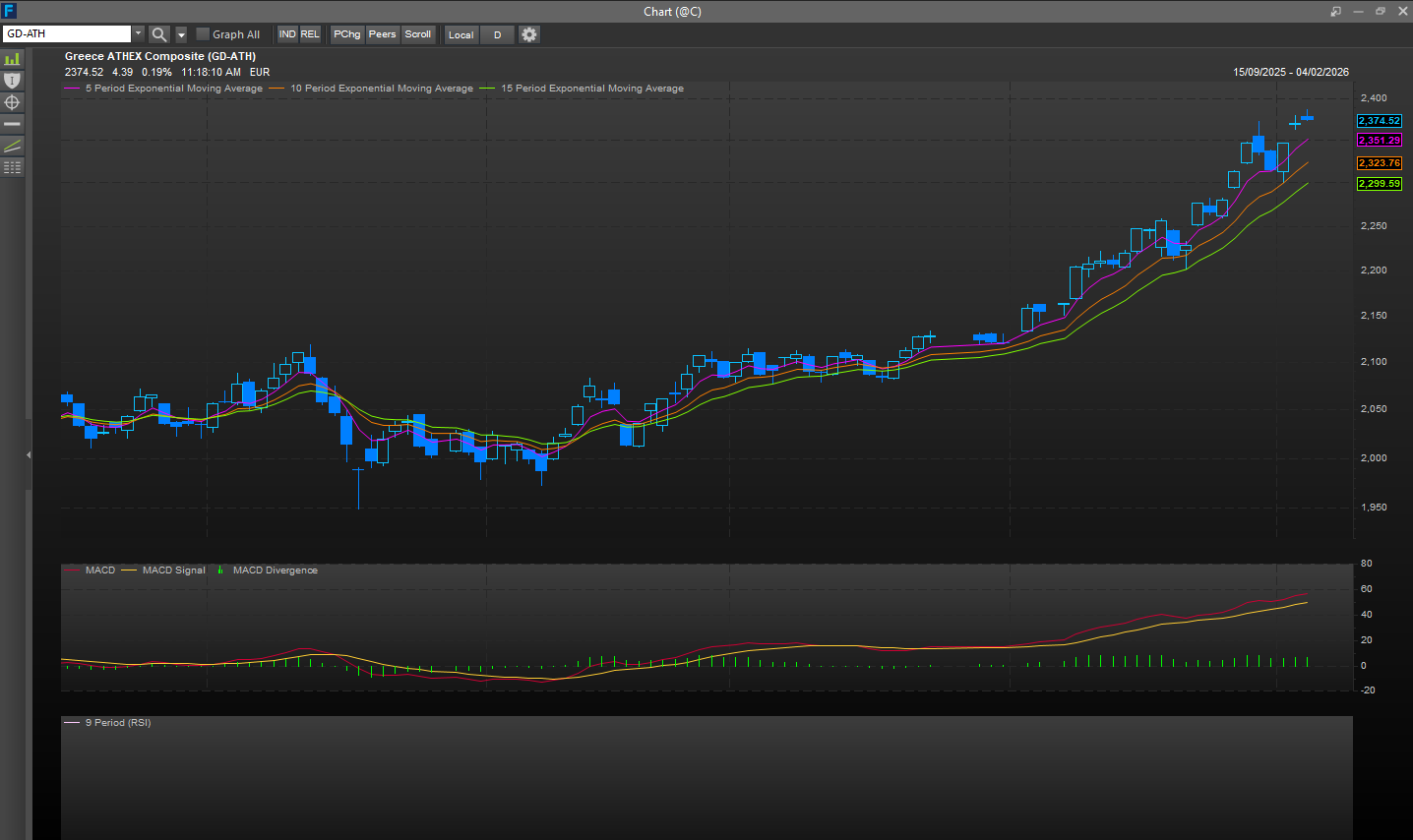Viewport: 1413px width, 840px height.
Task: Enable the Graph All checkbox
Action: click(x=203, y=34)
